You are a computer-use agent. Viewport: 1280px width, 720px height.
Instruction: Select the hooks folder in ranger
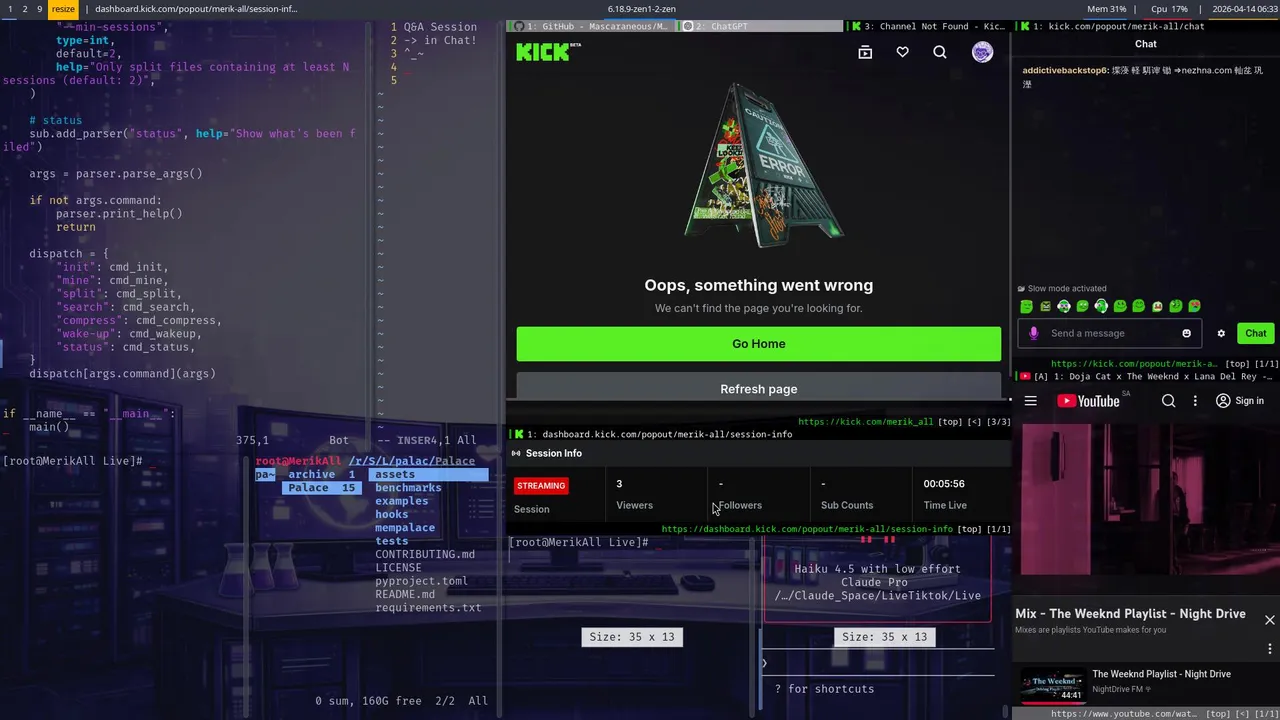click(391, 514)
